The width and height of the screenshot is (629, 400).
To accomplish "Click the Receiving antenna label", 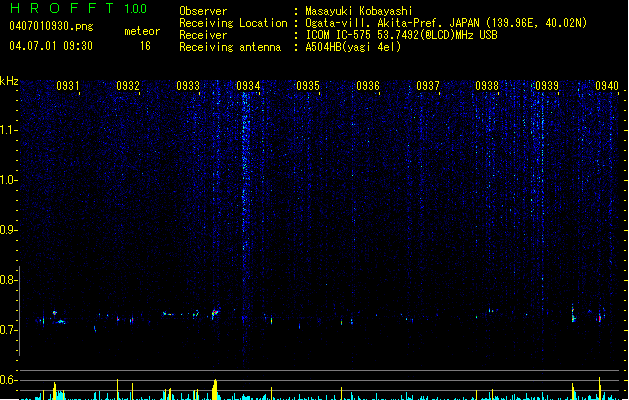I will 230,47.
